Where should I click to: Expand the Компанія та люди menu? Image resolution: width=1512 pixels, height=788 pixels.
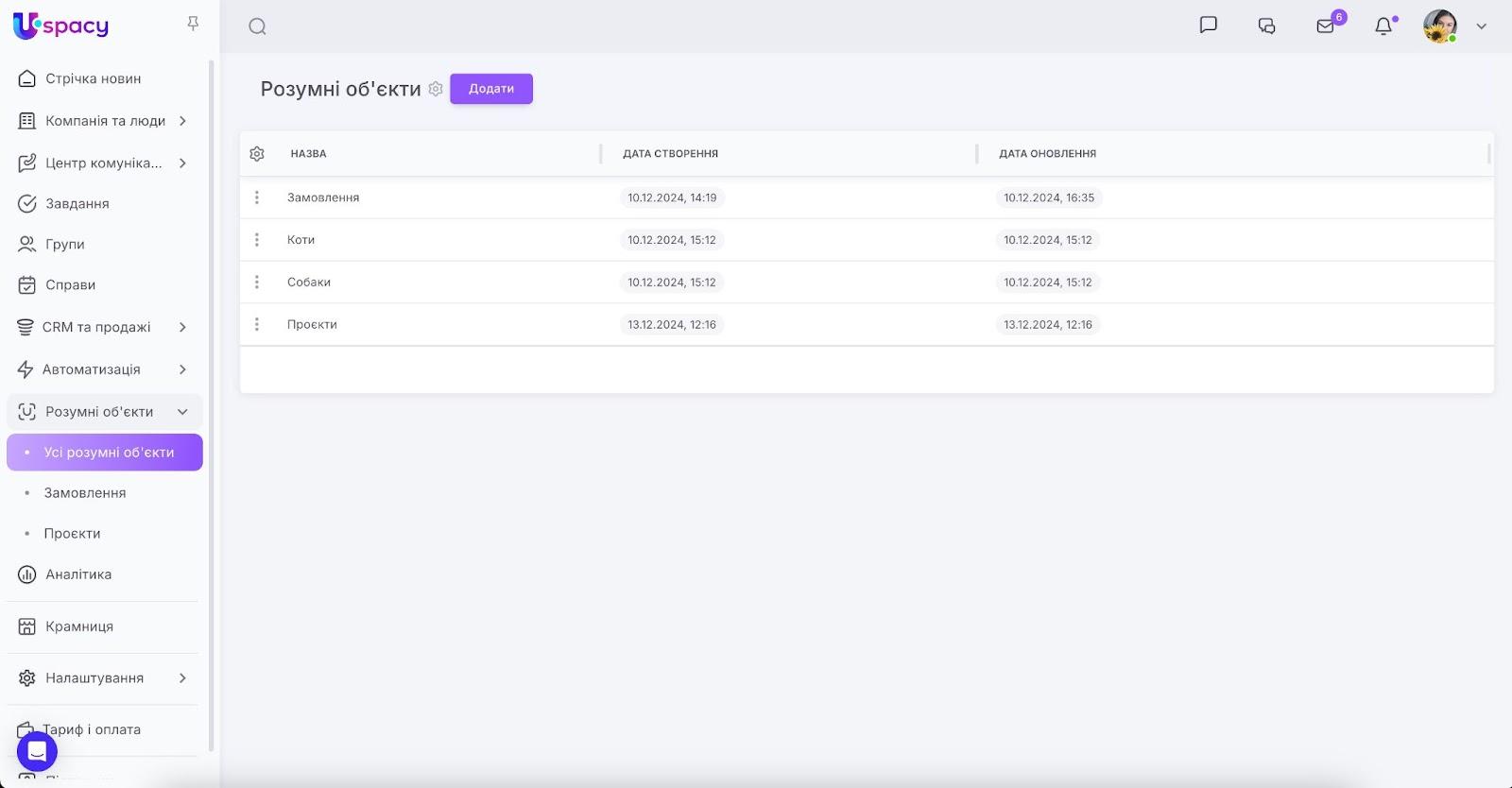pos(182,121)
